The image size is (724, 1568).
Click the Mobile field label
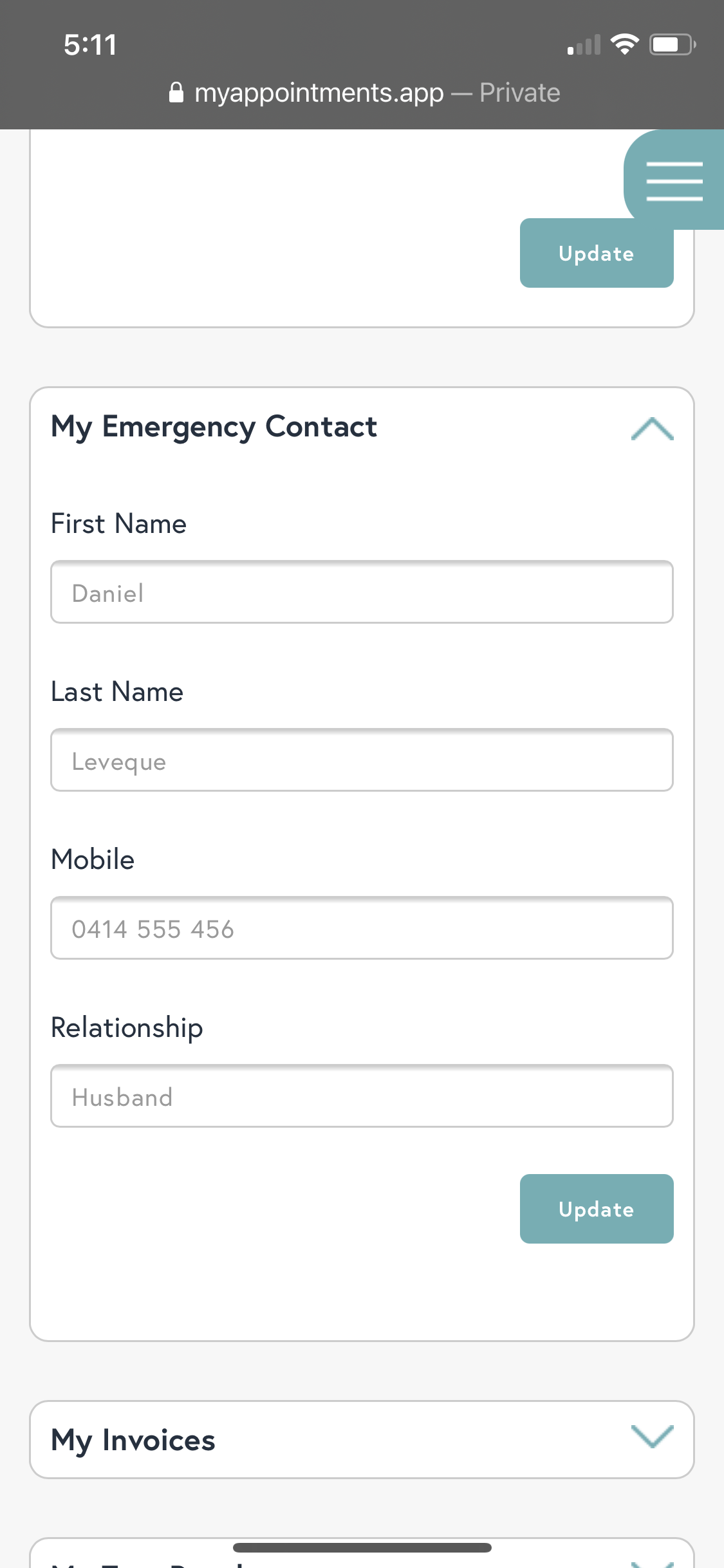click(x=93, y=859)
